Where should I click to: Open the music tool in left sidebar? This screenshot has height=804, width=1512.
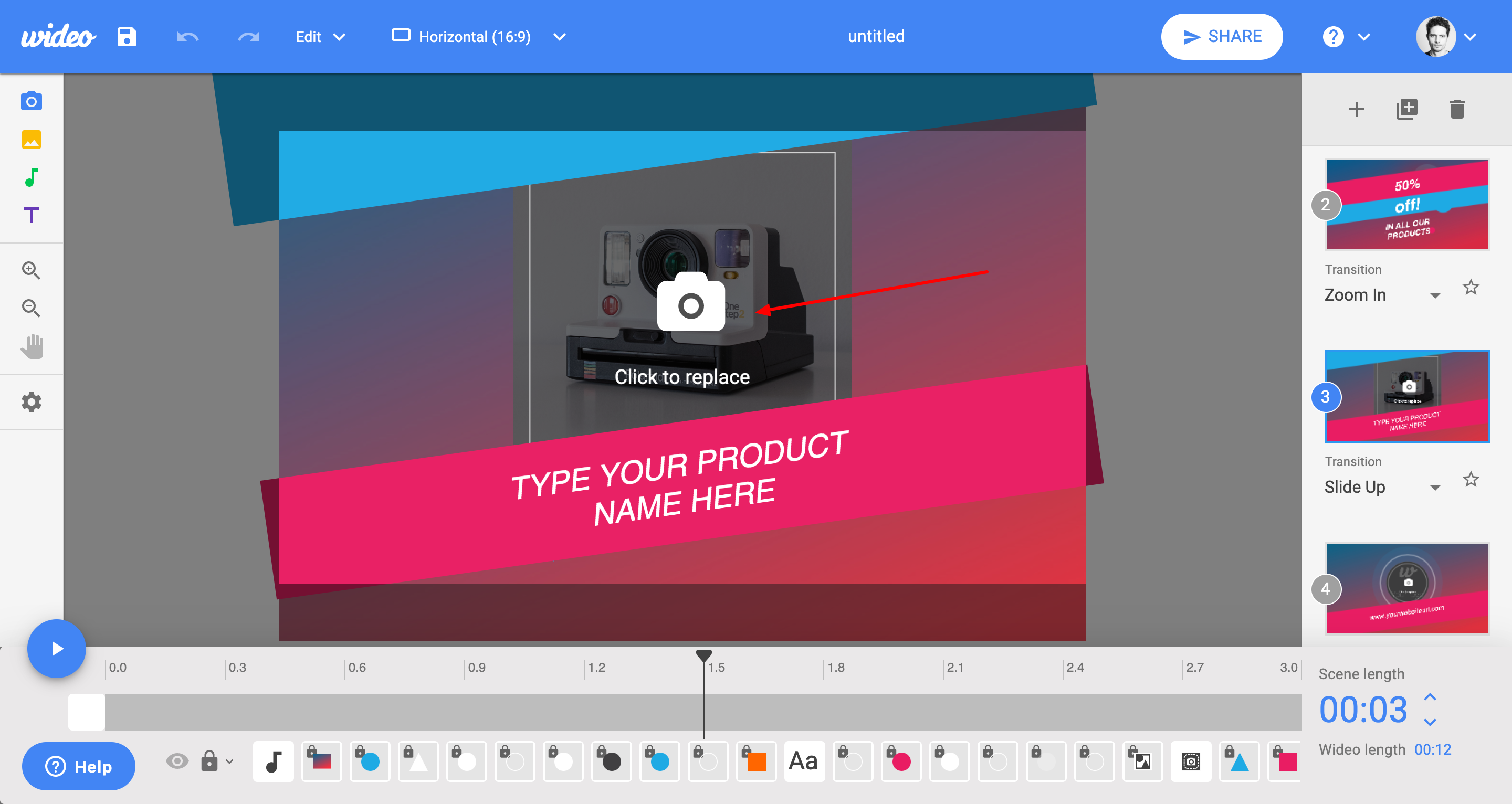click(x=31, y=177)
